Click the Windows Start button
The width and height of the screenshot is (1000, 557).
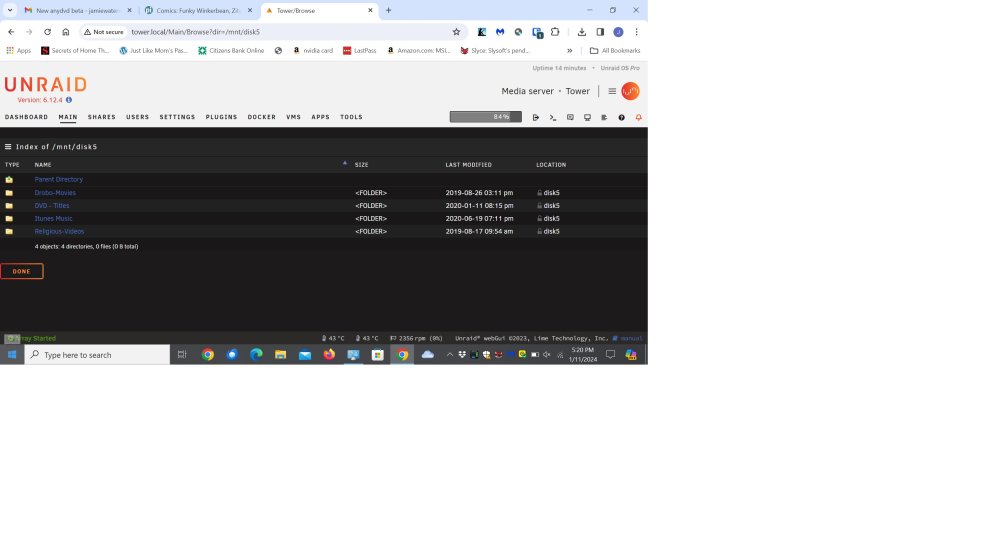pos(11,355)
